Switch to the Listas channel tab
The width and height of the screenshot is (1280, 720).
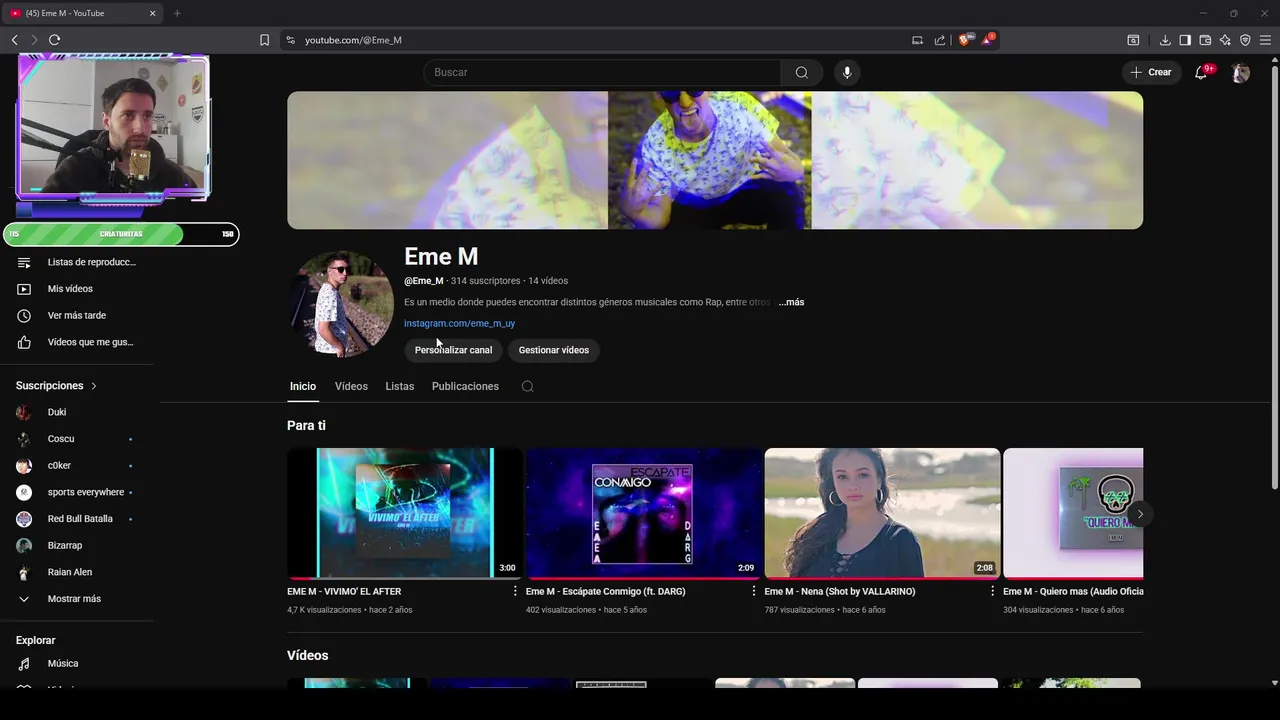click(399, 386)
